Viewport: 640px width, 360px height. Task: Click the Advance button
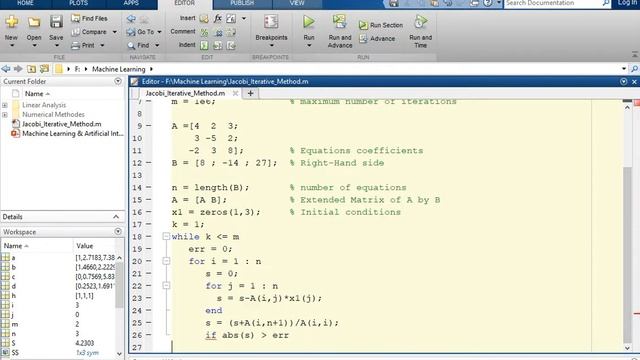pyautogui.click(x=377, y=38)
